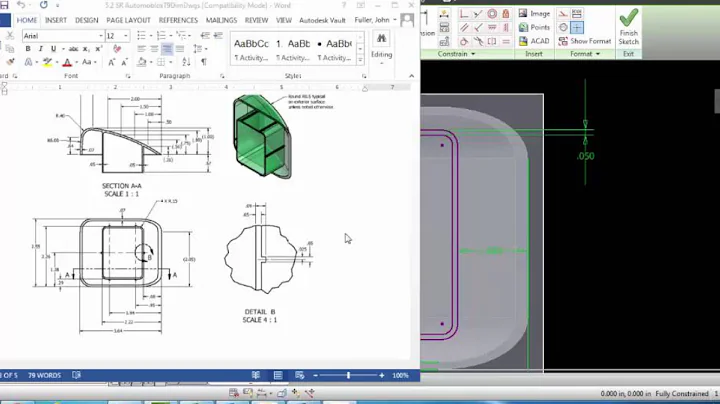Shrink font size with smaller A
The height and width of the screenshot is (404, 720).
pyautogui.click(x=124, y=62)
